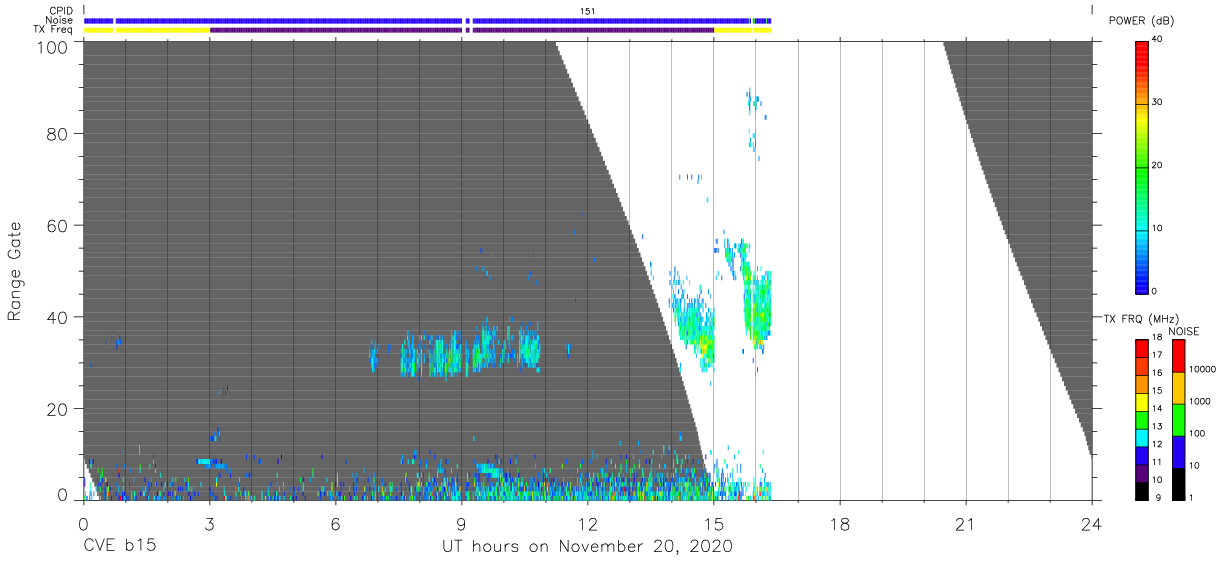Screen dimensions: 1228x567
Task: Click the 10000 label in NOISE legend
Action: pyautogui.click(x=1204, y=369)
